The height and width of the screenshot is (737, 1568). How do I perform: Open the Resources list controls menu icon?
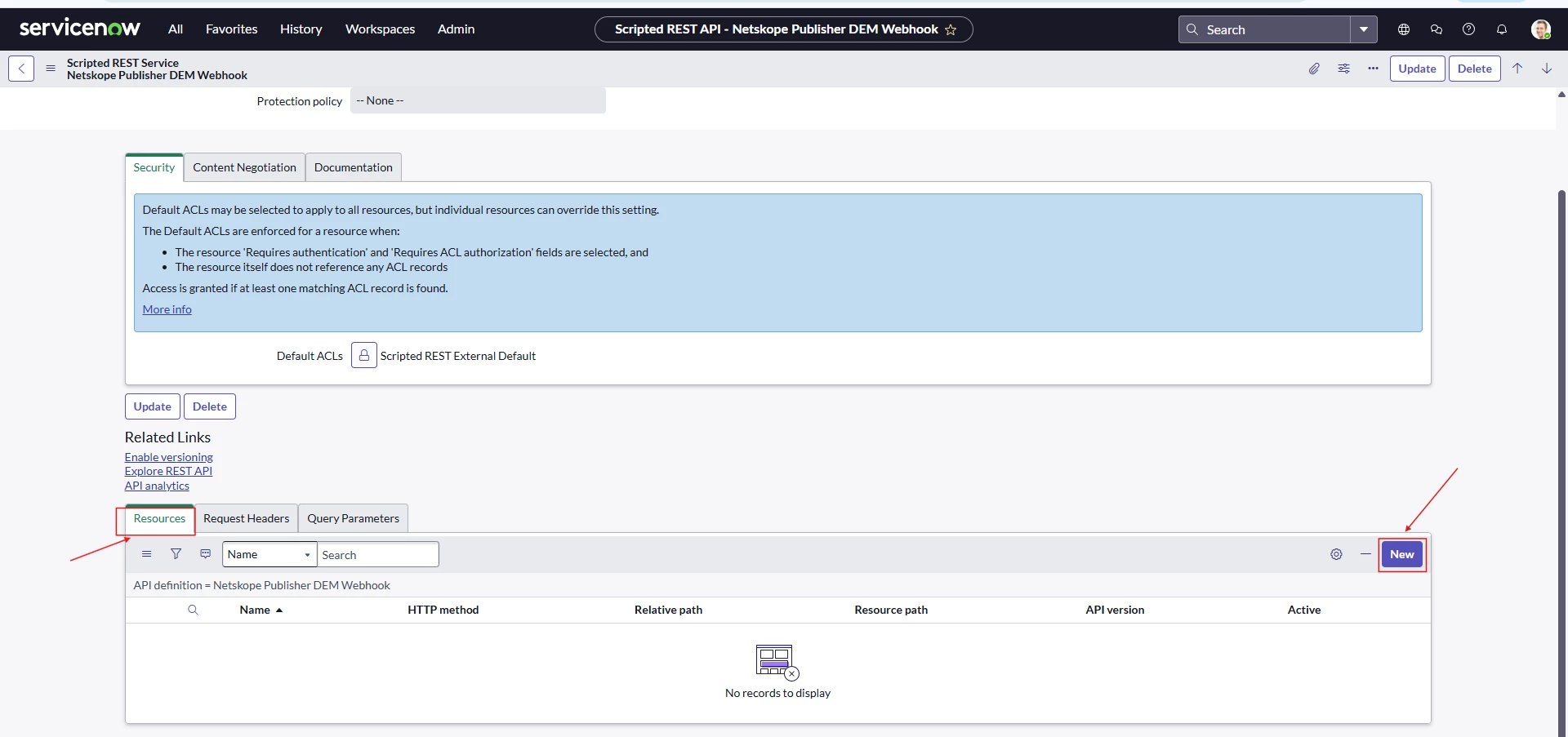146,554
